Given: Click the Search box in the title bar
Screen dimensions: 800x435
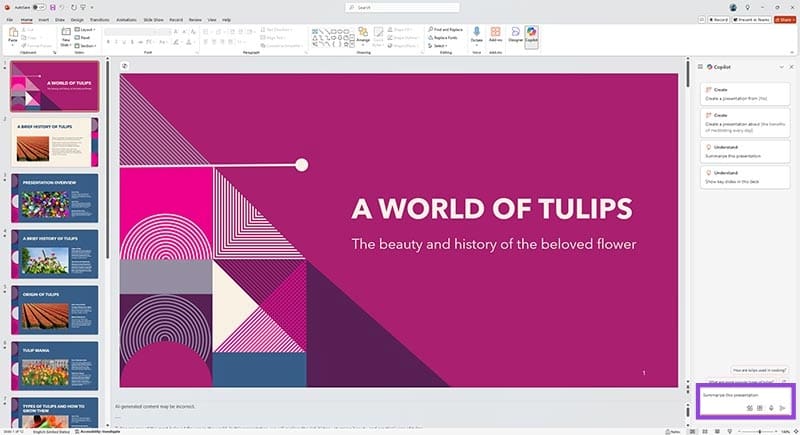Looking at the screenshot, I should (x=402, y=8).
